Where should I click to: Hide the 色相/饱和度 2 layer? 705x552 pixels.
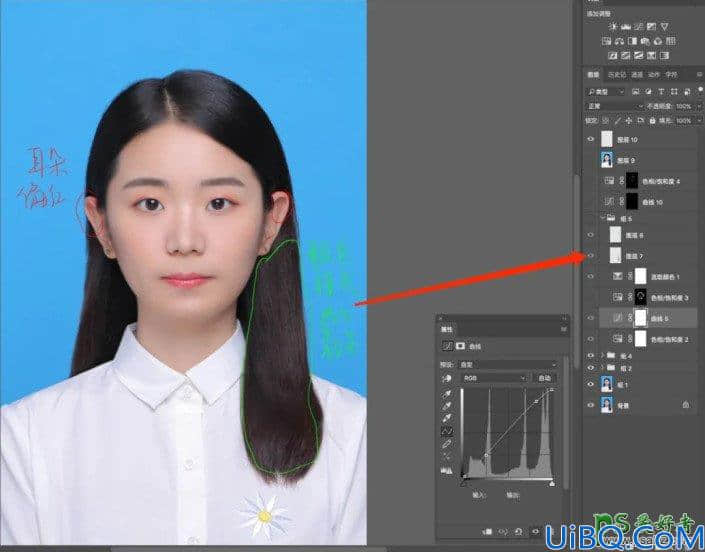591,339
